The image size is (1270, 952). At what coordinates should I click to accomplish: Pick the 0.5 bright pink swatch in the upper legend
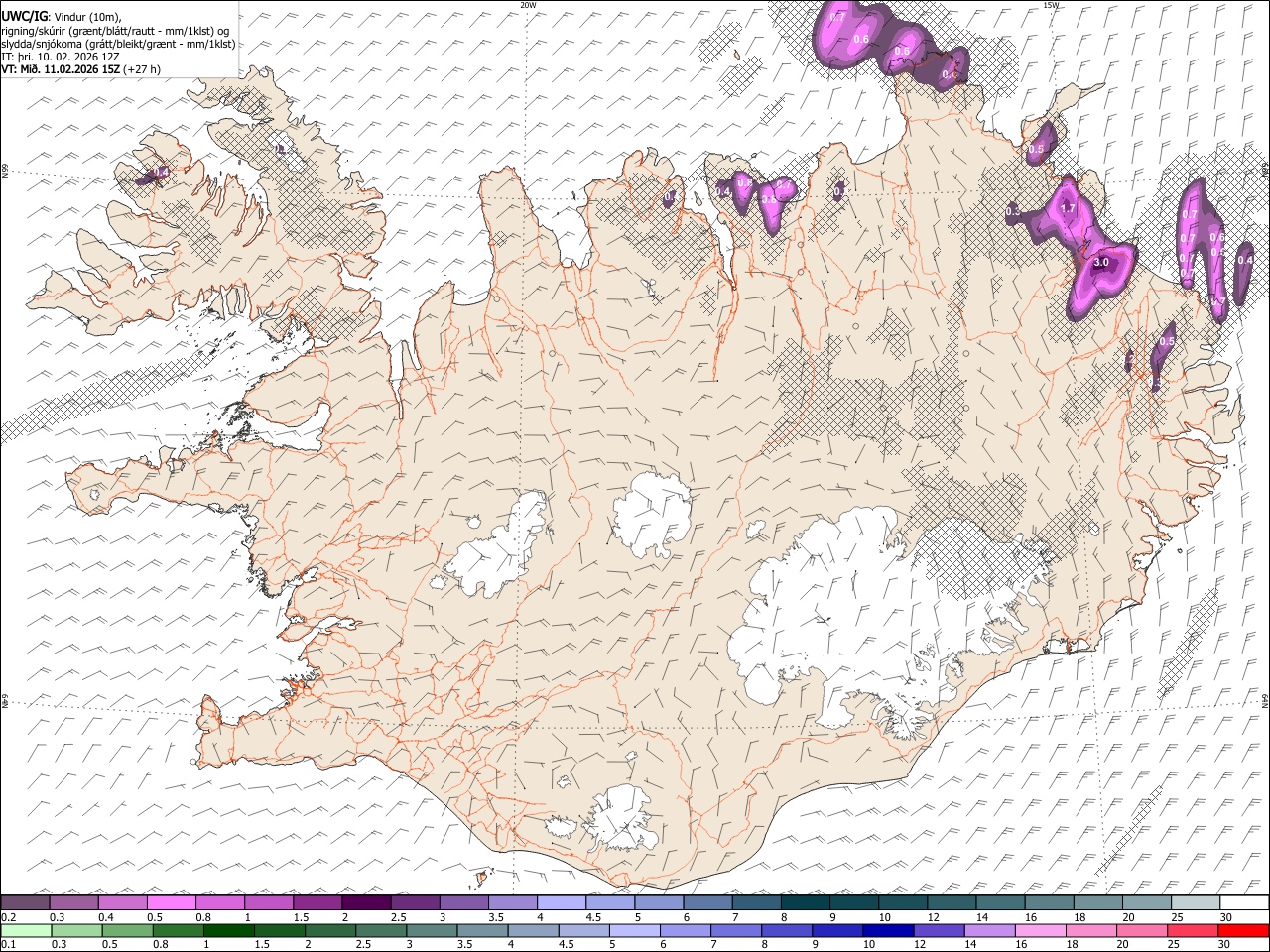(x=171, y=902)
